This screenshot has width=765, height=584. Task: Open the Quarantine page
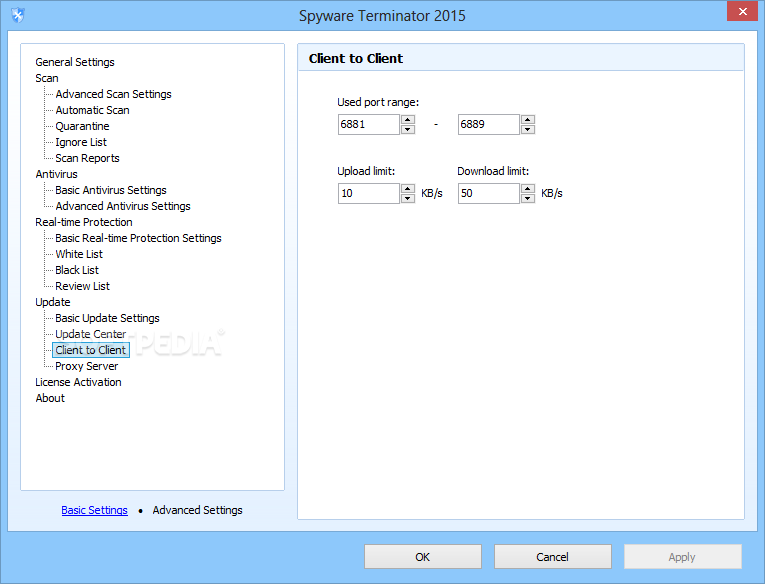click(x=82, y=126)
